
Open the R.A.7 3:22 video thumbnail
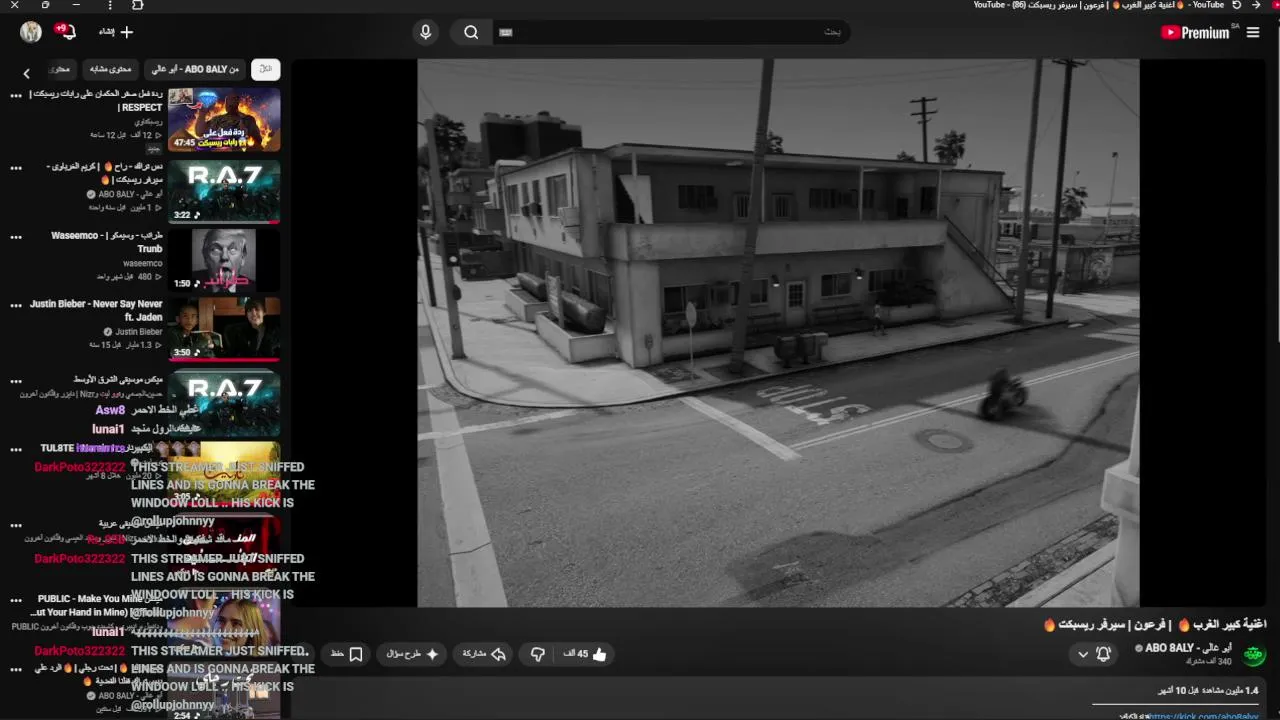point(224,191)
